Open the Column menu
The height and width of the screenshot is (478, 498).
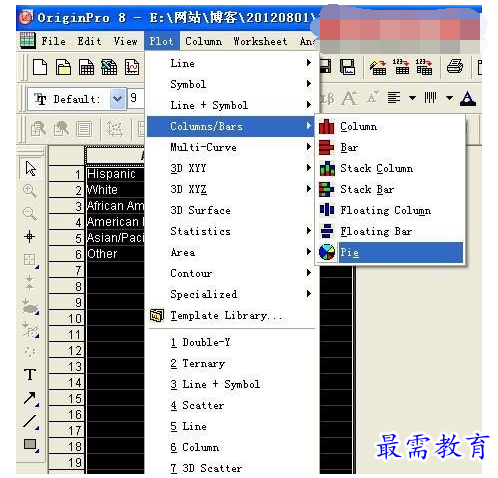tap(203, 41)
